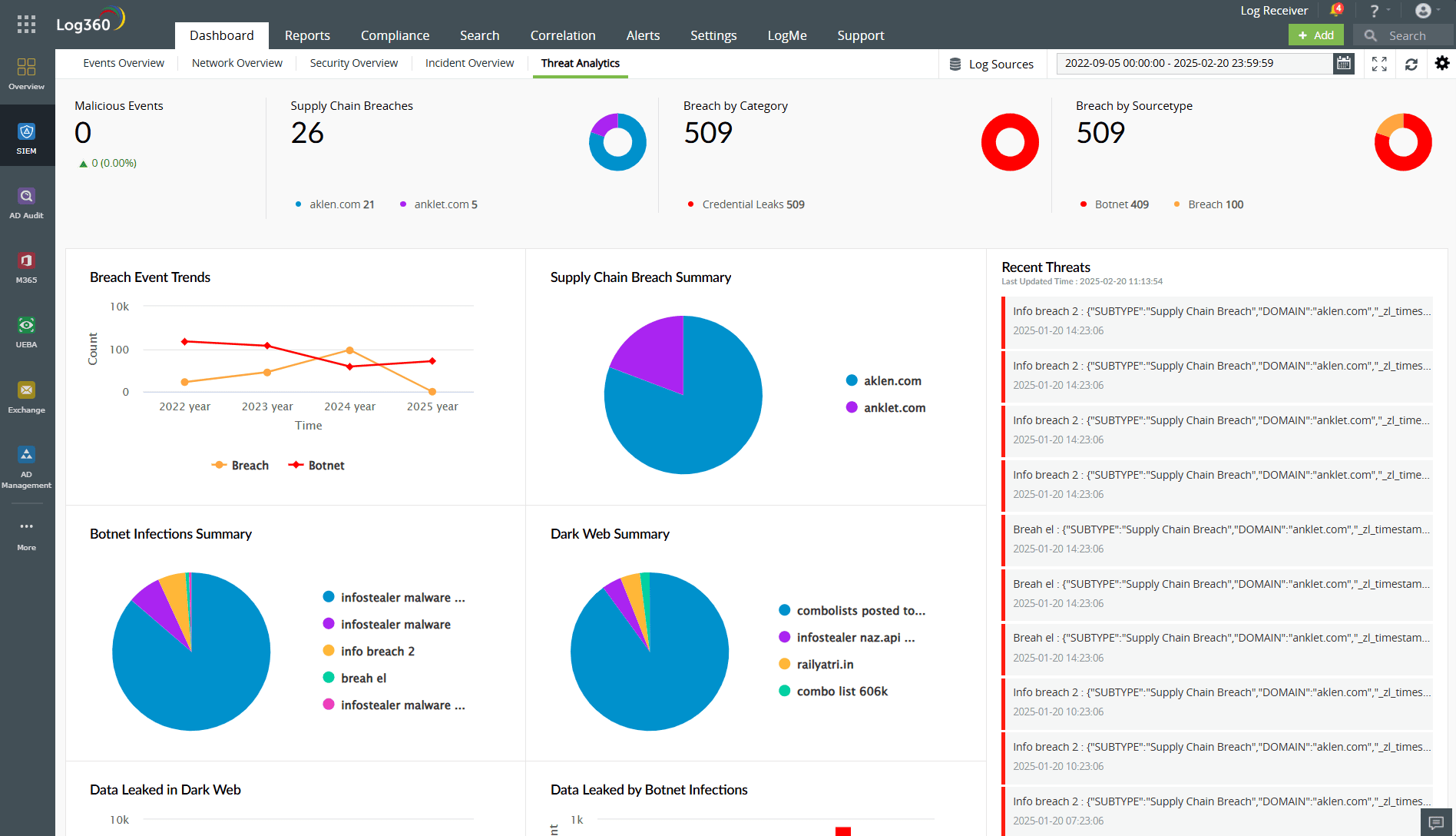Open the calendar date picker

[1343, 64]
